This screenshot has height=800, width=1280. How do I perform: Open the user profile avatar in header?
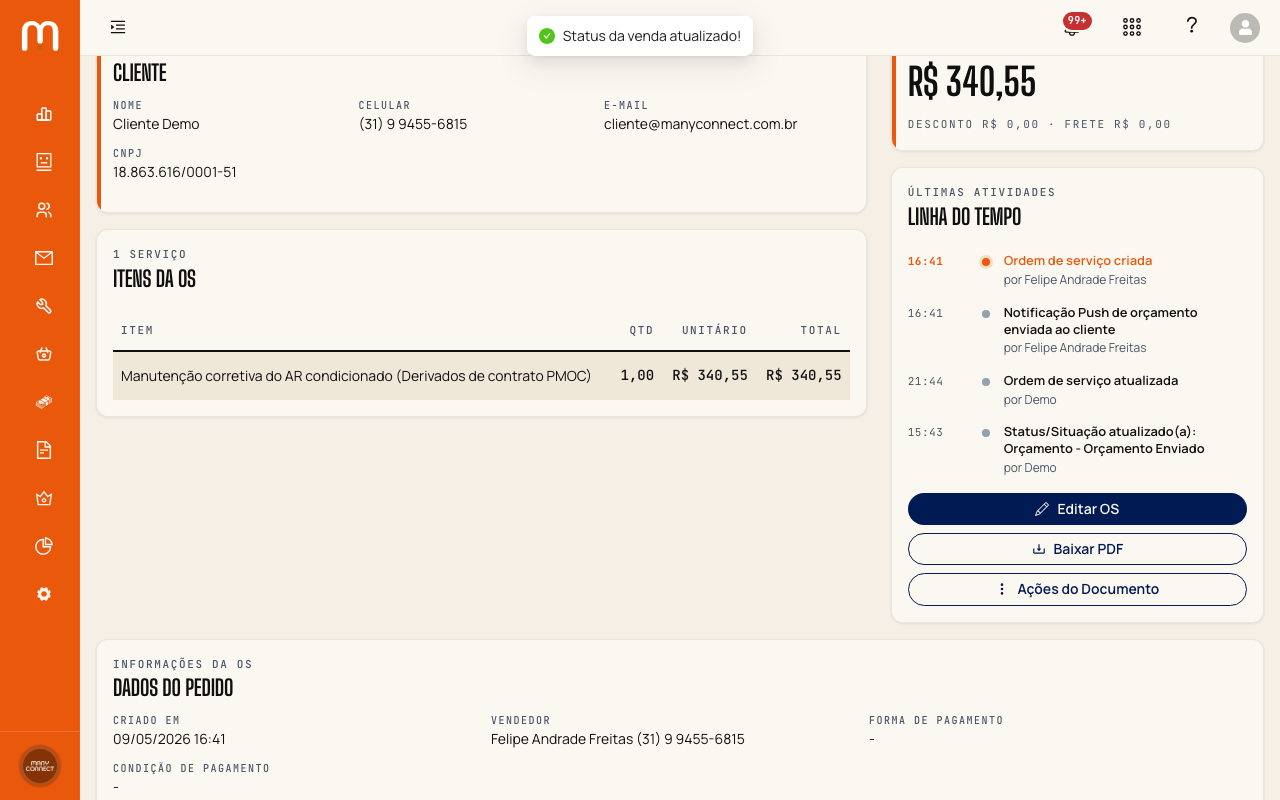(1245, 27)
